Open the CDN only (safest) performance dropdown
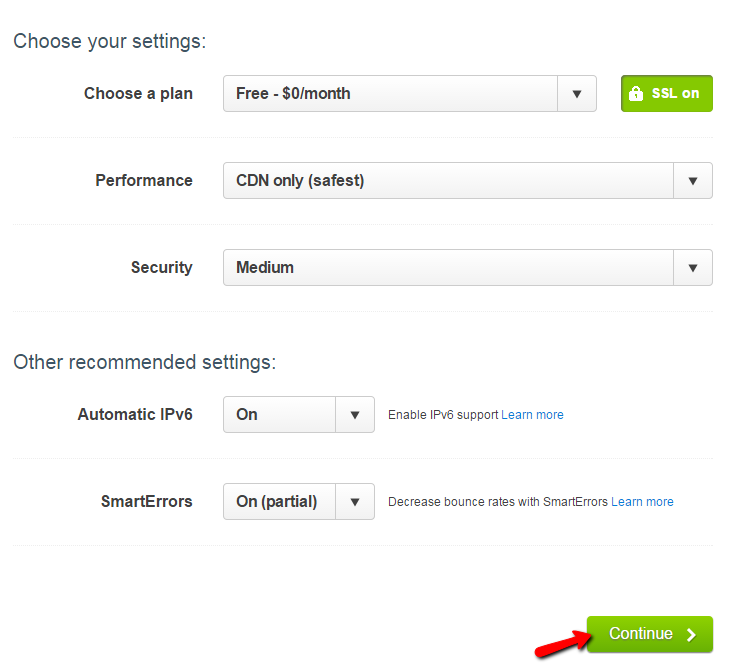The width and height of the screenshot is (756, 669). (468, 181)
